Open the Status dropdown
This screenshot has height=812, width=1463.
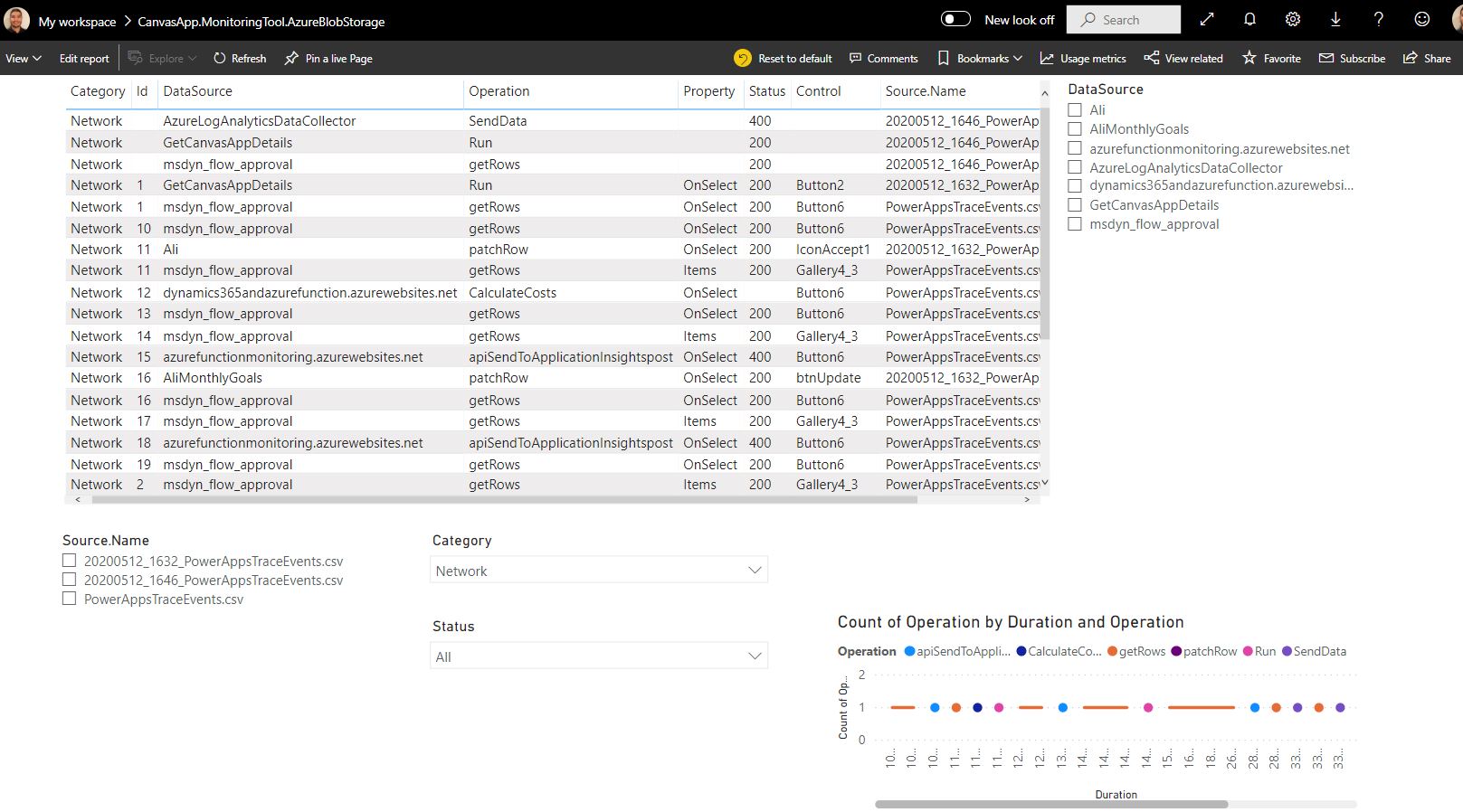[x=599, y=656]
